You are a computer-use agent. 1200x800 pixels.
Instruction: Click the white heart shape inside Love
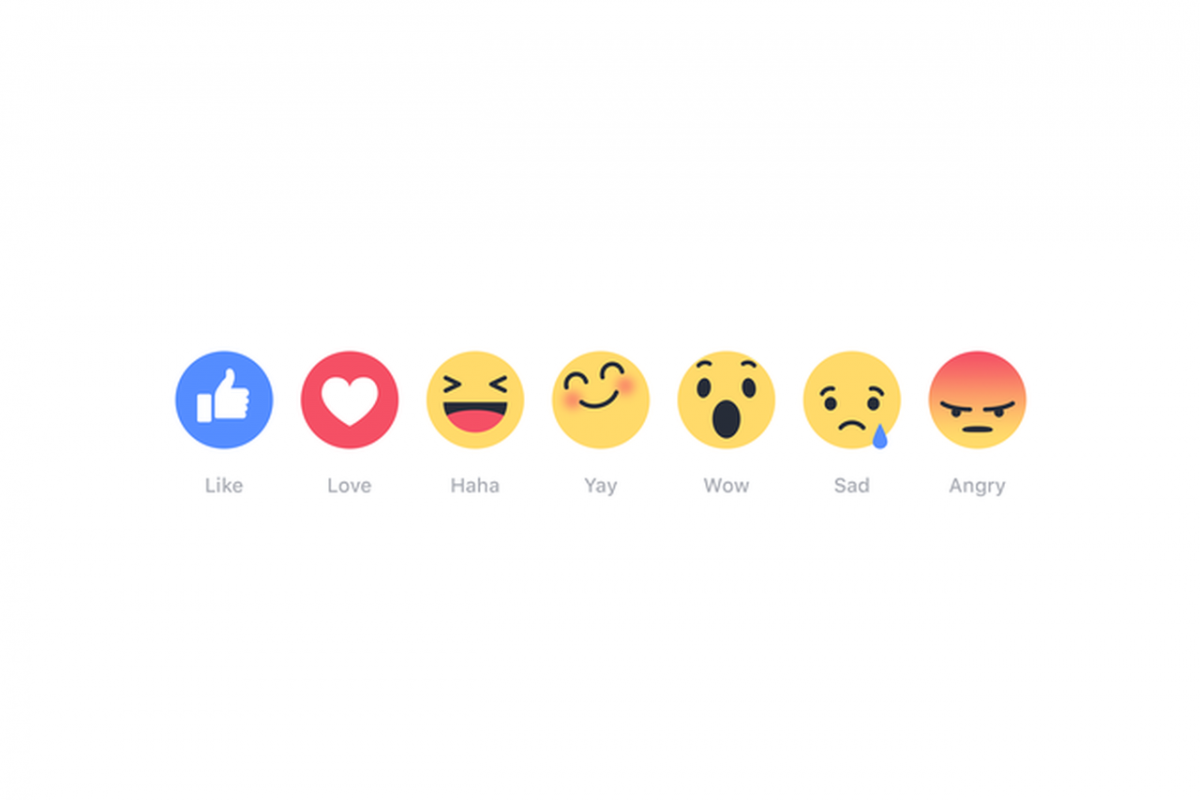click(350, 402)
